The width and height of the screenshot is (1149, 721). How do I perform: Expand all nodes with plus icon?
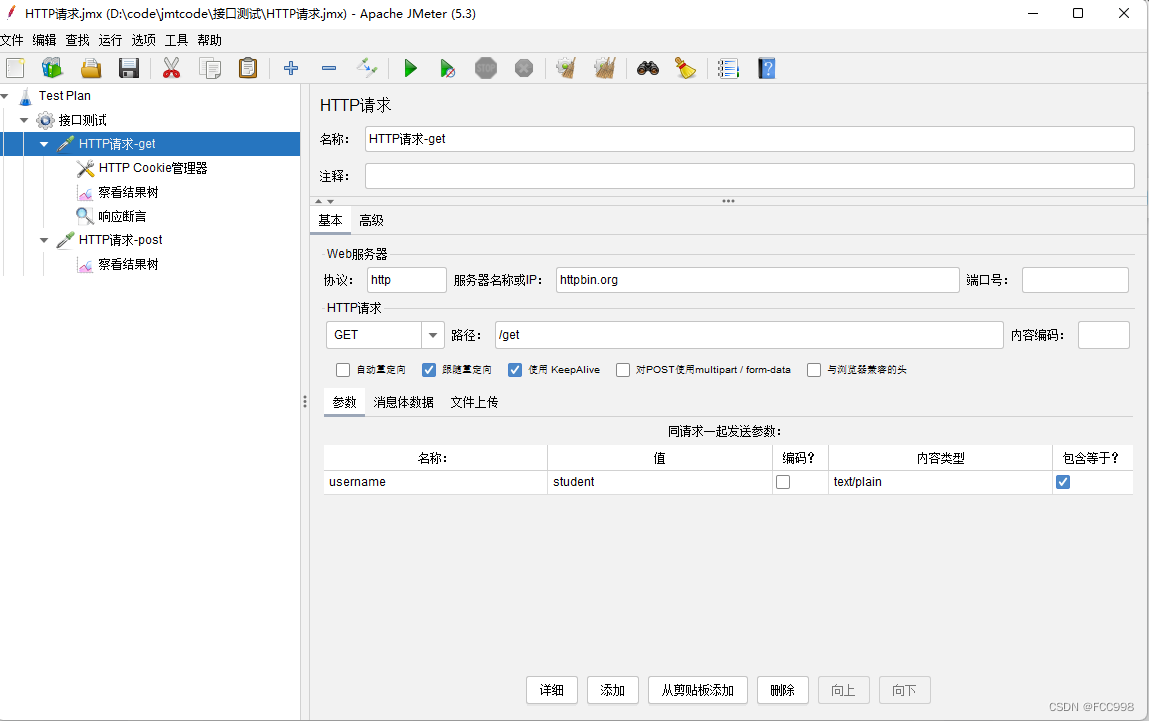coord(291,68)
